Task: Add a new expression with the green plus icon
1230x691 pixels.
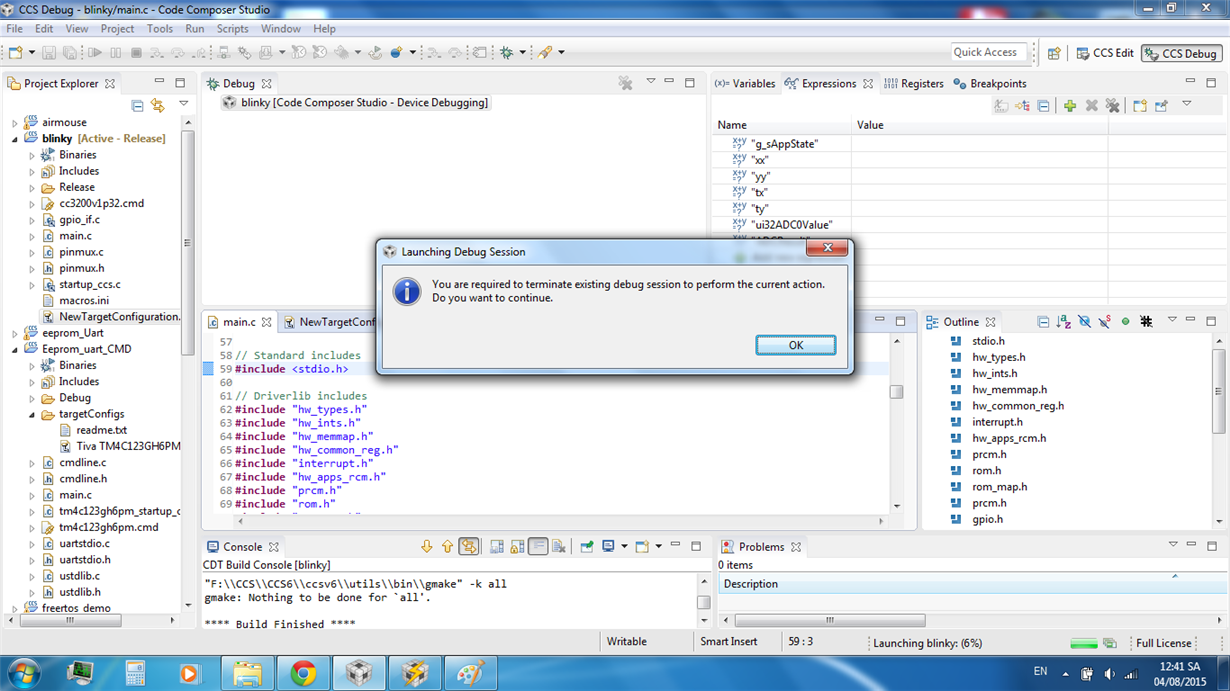Action: click(1070, 105)
